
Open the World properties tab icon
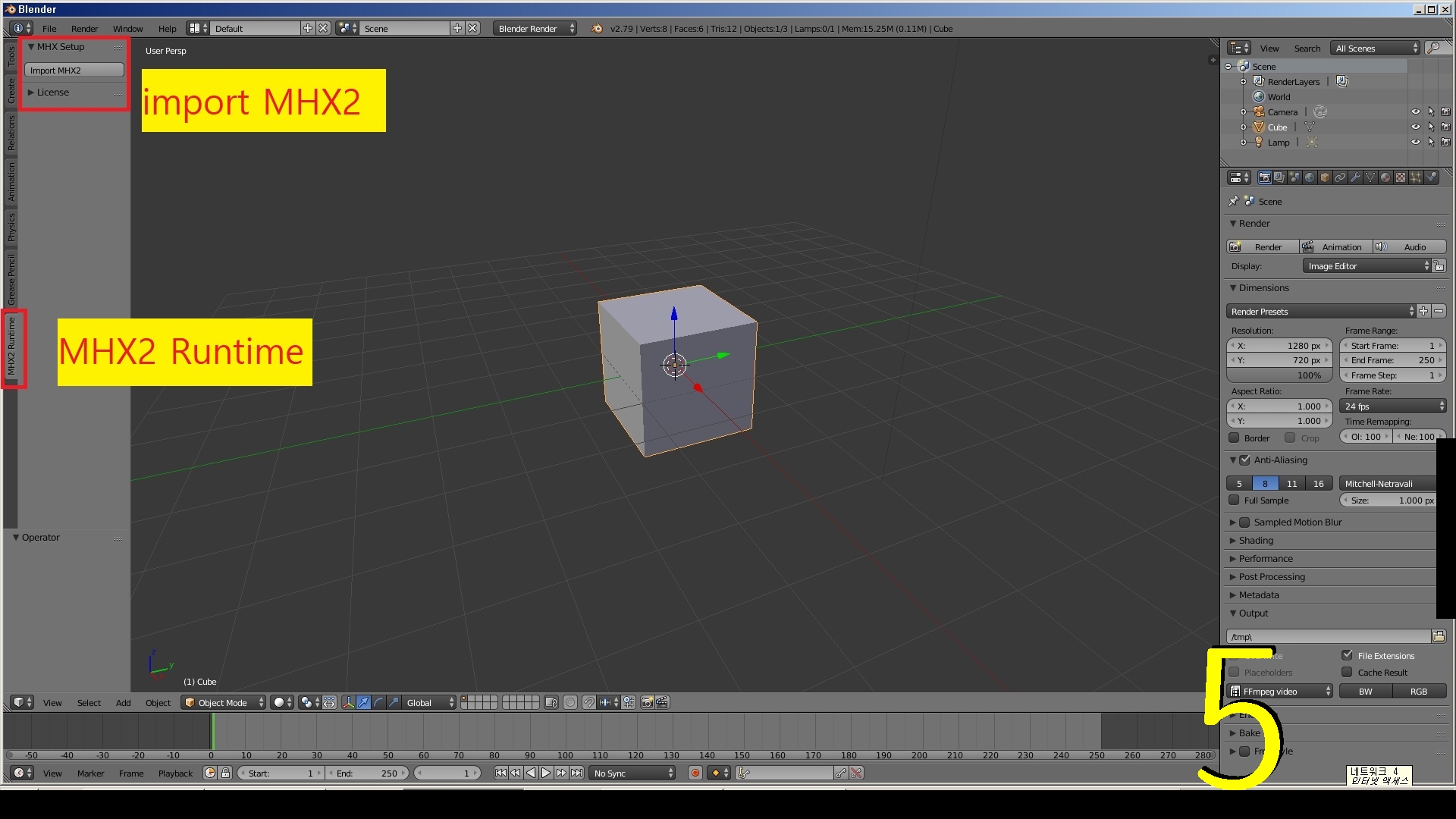point(1310,177)
